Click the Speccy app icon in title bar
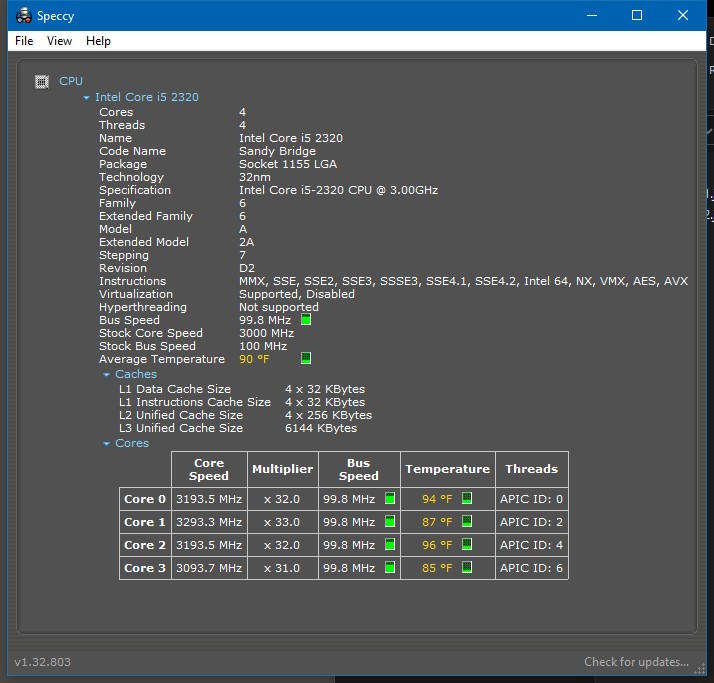The height and width of the screenshot is (683, 714). pos(23,15)
